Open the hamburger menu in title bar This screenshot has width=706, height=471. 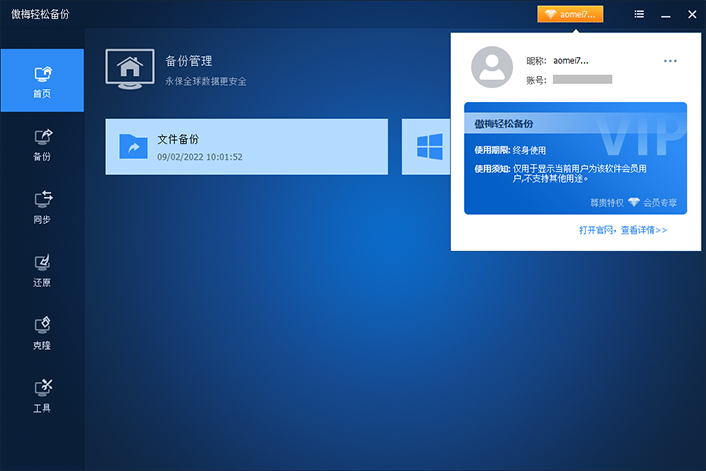coord(639,14)
